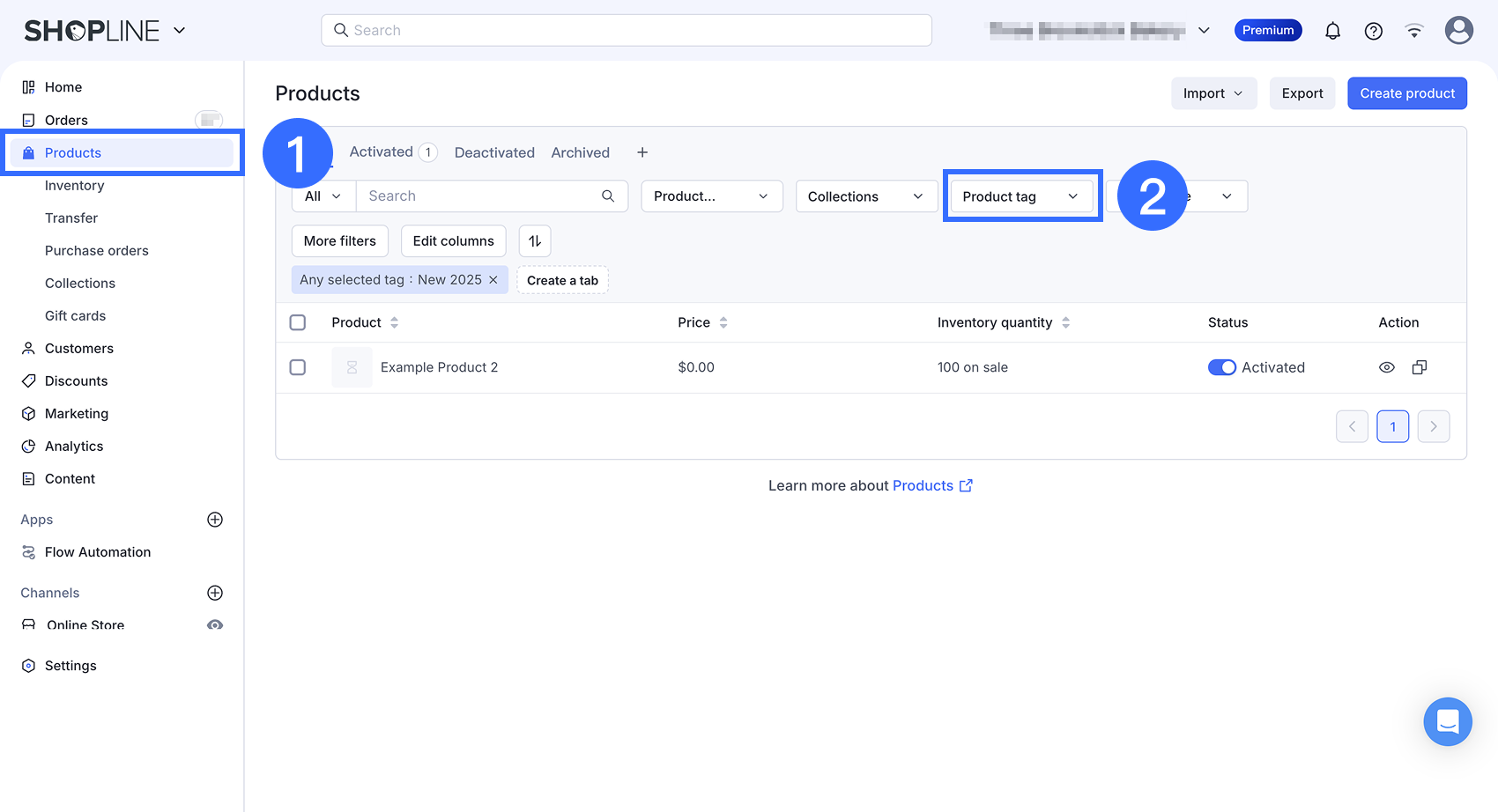Screen dimensions: 1498x812
Task: Open Inventory in the sidebar
Action: (x=75, y=186)
